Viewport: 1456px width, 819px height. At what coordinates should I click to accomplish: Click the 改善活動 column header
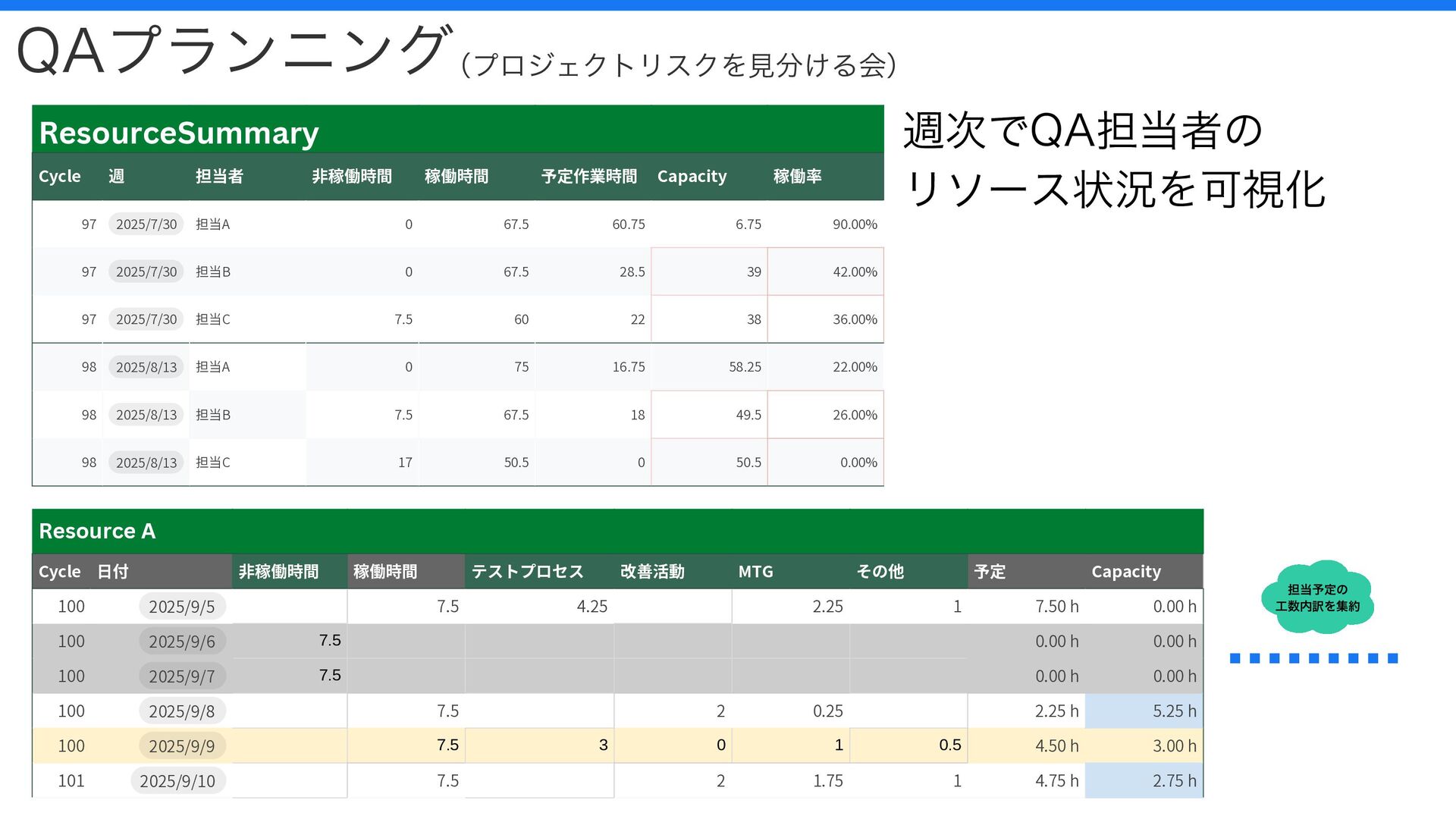point(652,572)
